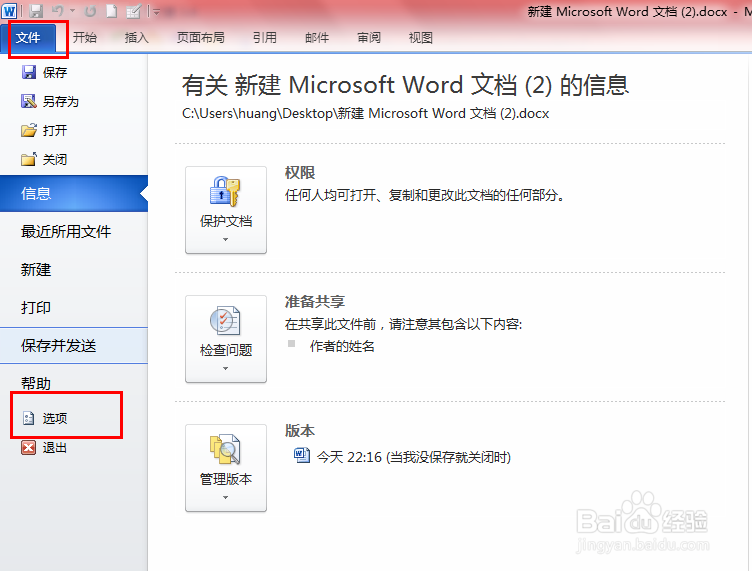This screenshot has height=571, width=752.
Task: Click the document path C:\Users\huang\Desktop text
Action: click(365, 114)
